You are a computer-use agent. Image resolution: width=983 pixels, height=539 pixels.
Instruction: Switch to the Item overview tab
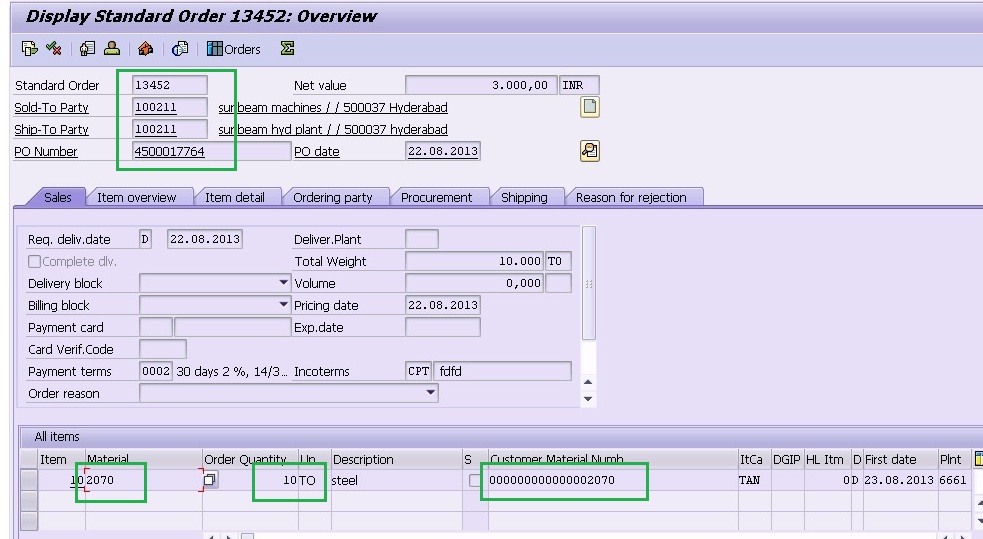(x=136, y=197)
